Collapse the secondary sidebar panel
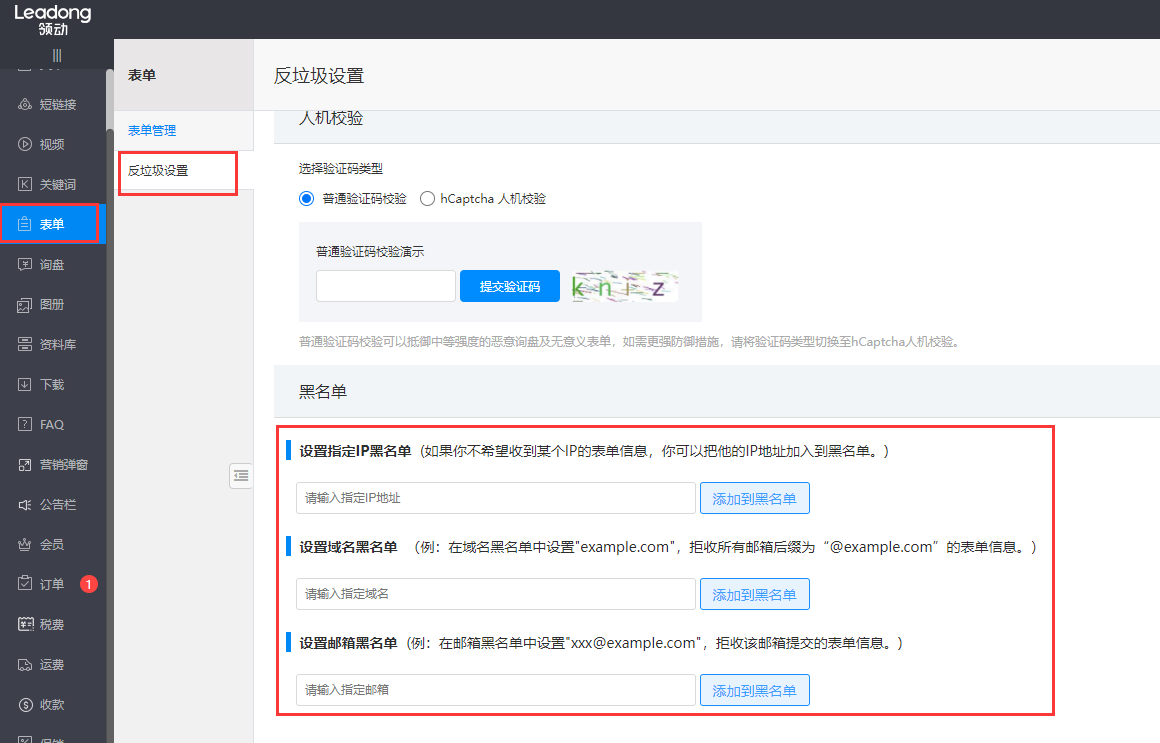This screenshot has width=1160, height=743. pyautogui.click(x=240, y=475)
